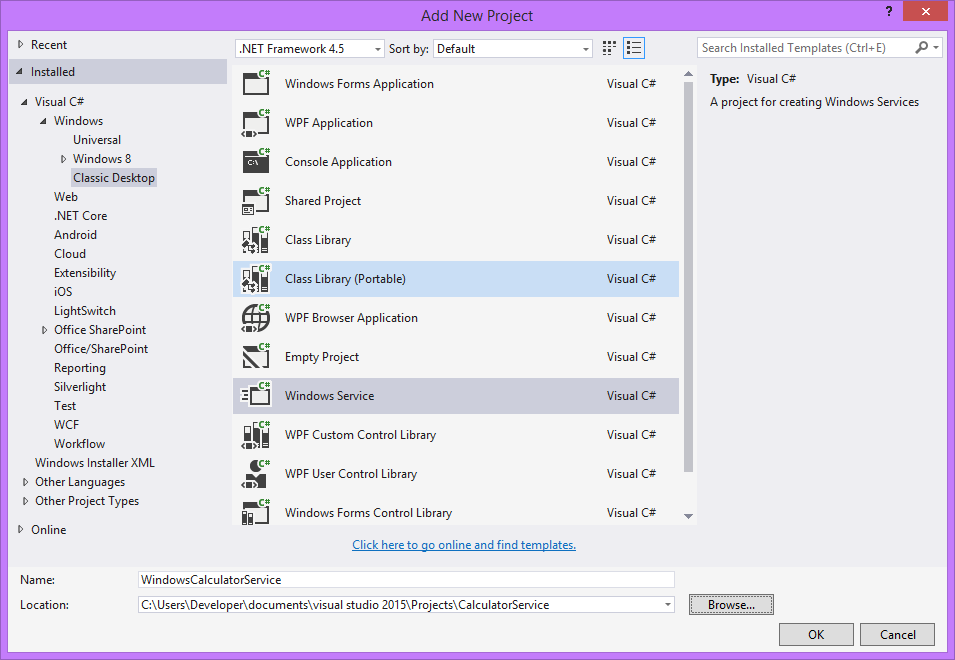955x660 pixels.
Task: Click the Windows Service template icon
Action: pos(256,396)
